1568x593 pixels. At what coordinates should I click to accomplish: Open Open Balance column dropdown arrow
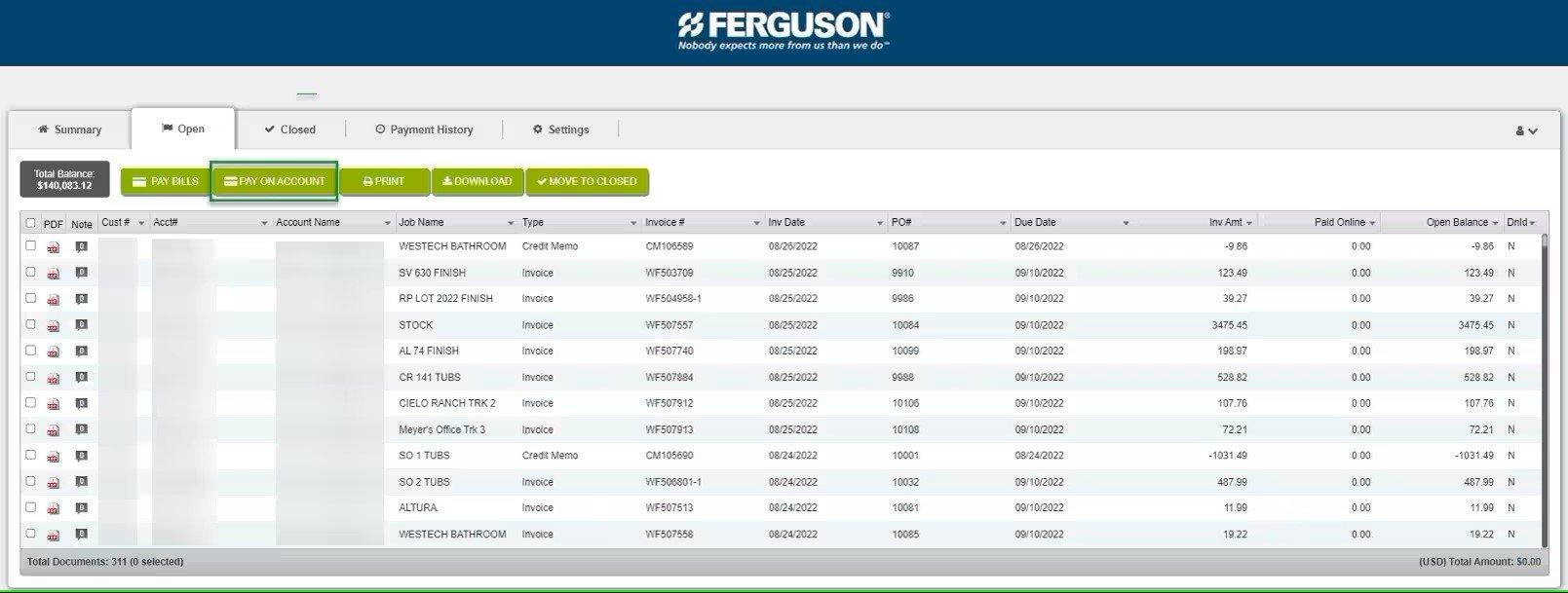pyautogui.click(x=1495, y=223)
